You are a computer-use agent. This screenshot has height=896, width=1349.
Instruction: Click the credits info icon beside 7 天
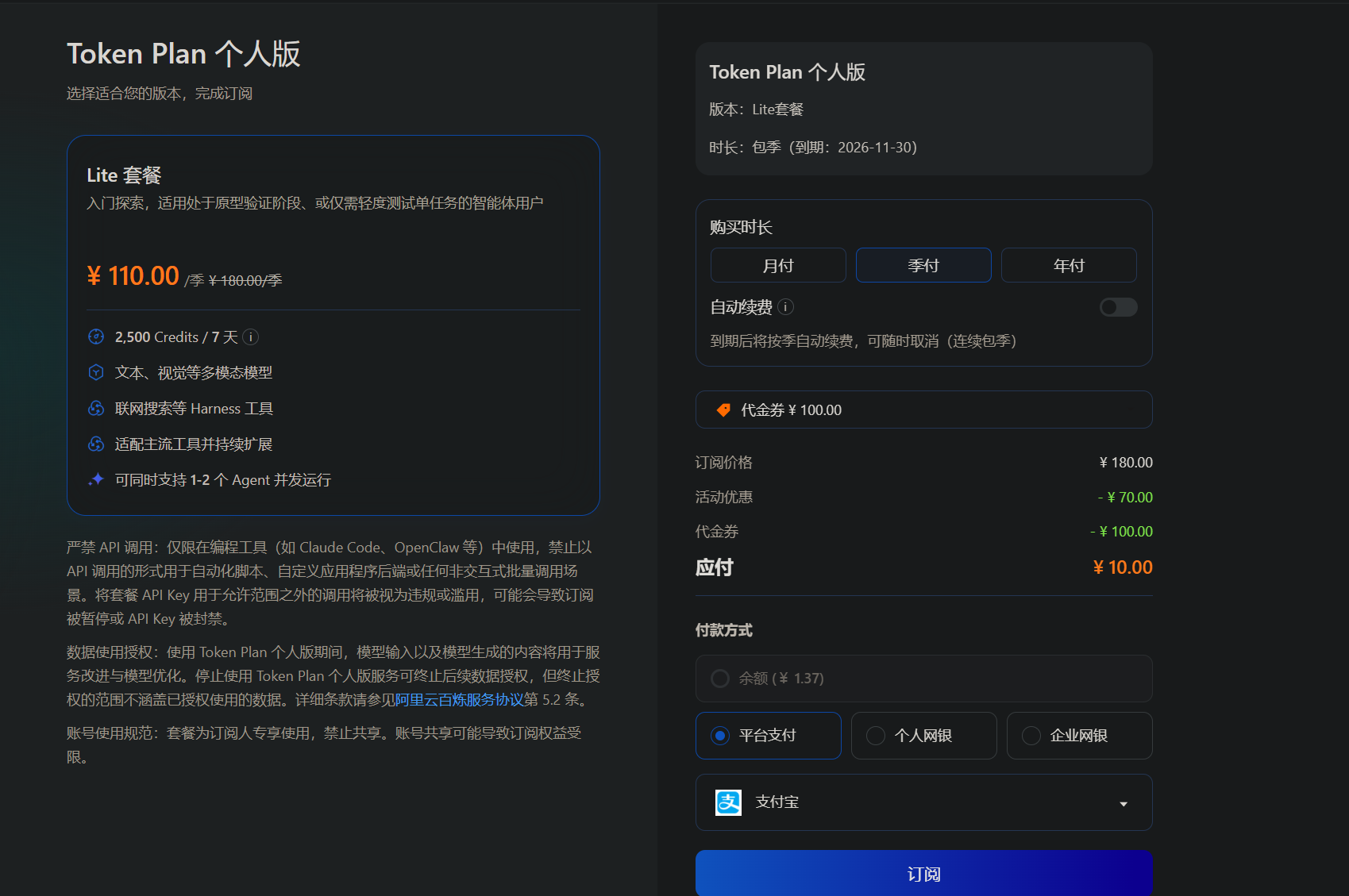250,337
